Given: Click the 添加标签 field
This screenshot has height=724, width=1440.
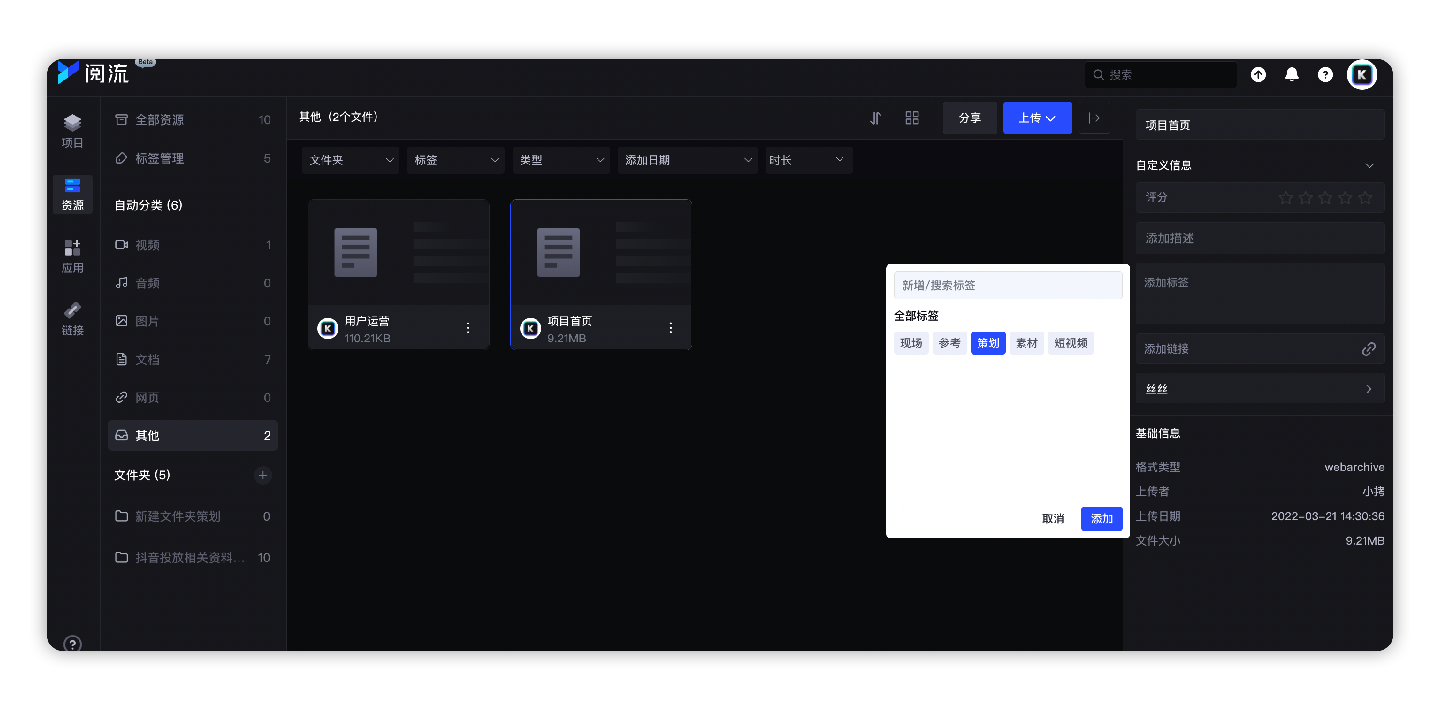Looking at the screenshot, I should (1260, 293).
